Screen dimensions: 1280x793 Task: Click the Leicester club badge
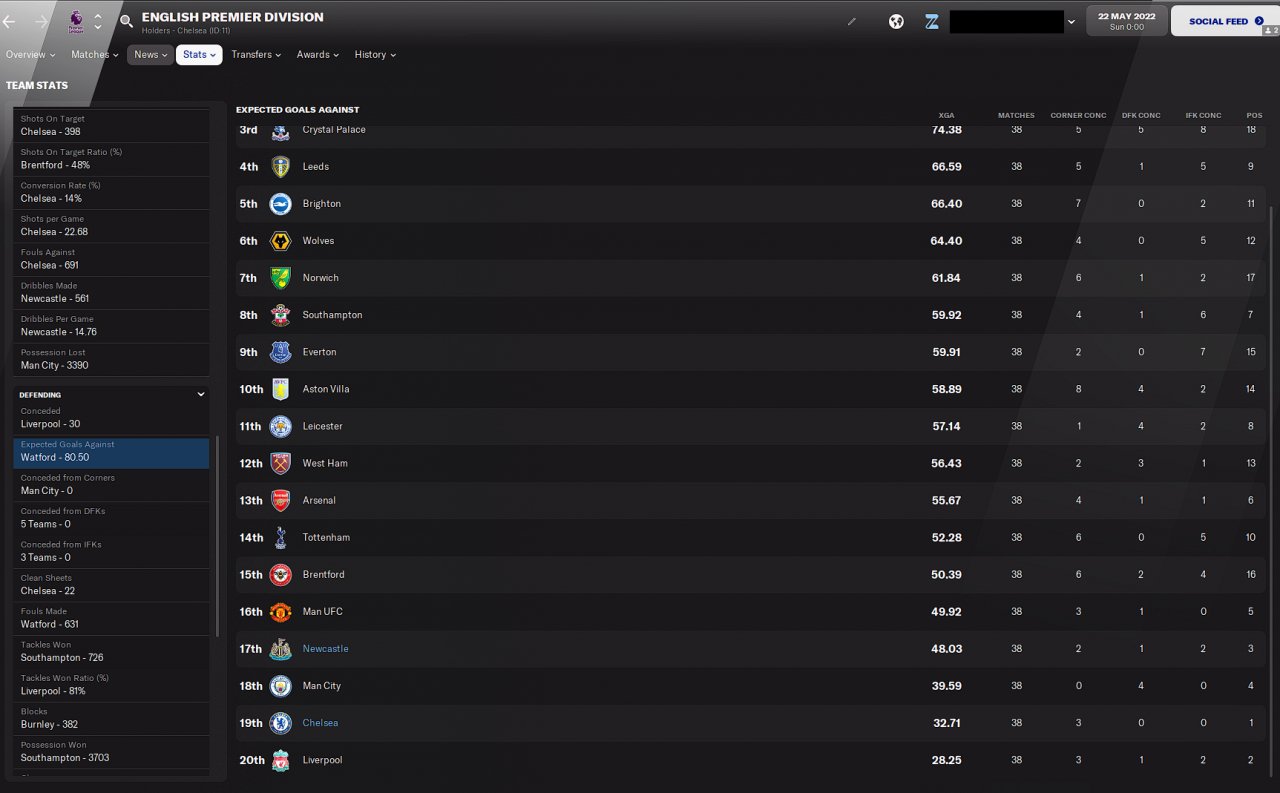280,426
